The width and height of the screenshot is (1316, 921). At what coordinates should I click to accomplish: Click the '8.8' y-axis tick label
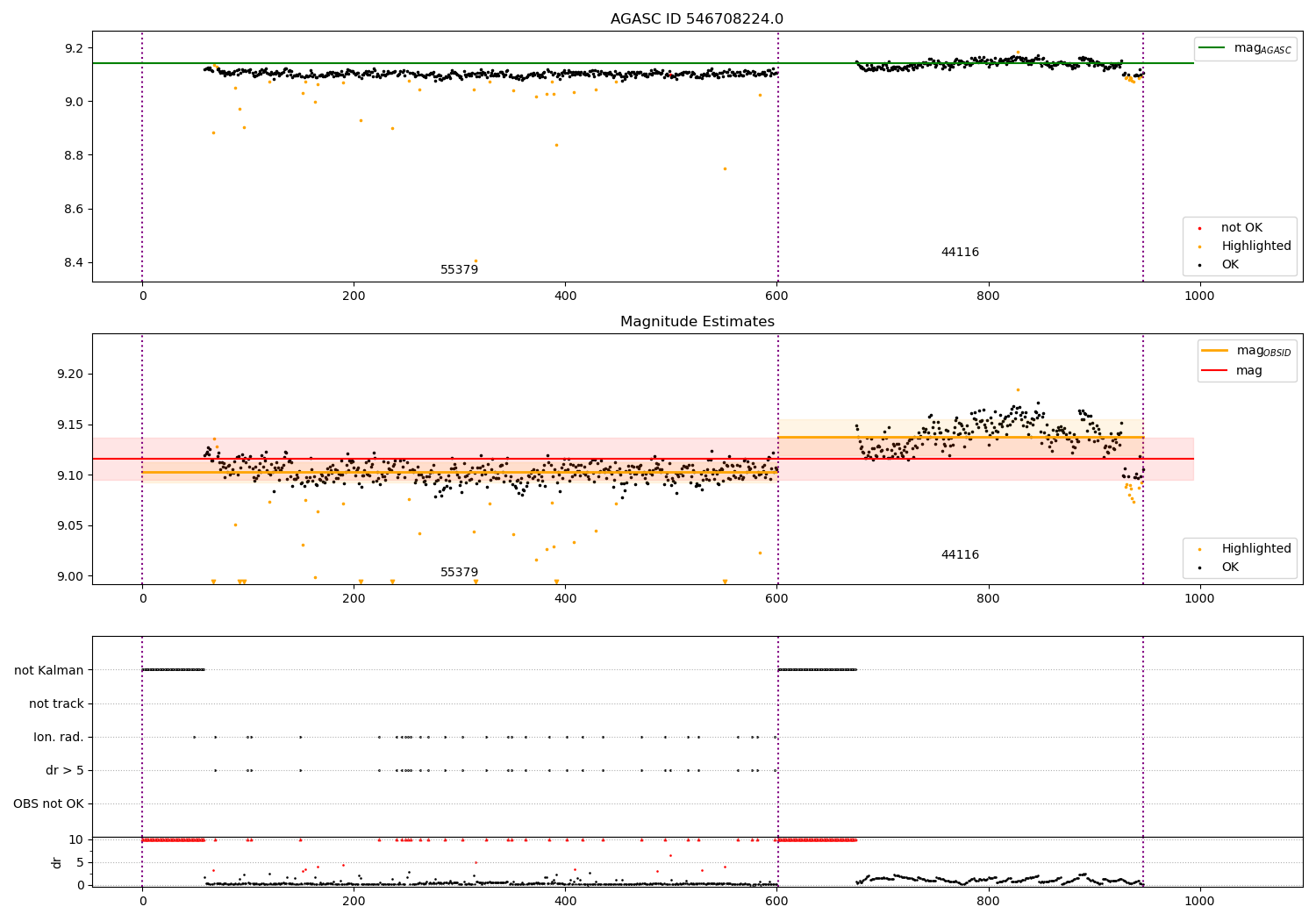pyautogui.click(x=75, y=156)
